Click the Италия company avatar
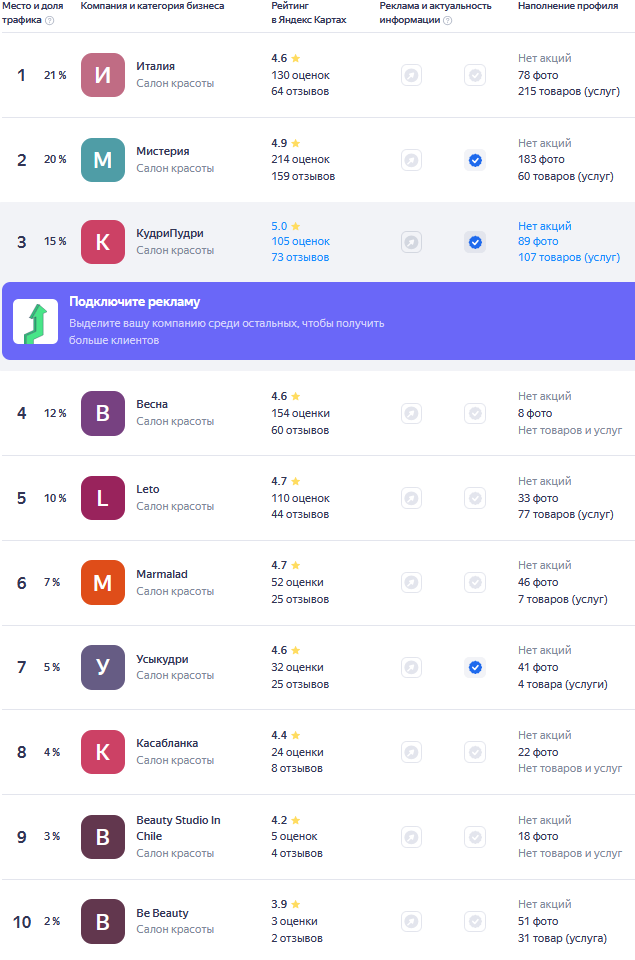The height and width of the screenshot is (960, 635). pyautogui.click(x=103, y=75)
